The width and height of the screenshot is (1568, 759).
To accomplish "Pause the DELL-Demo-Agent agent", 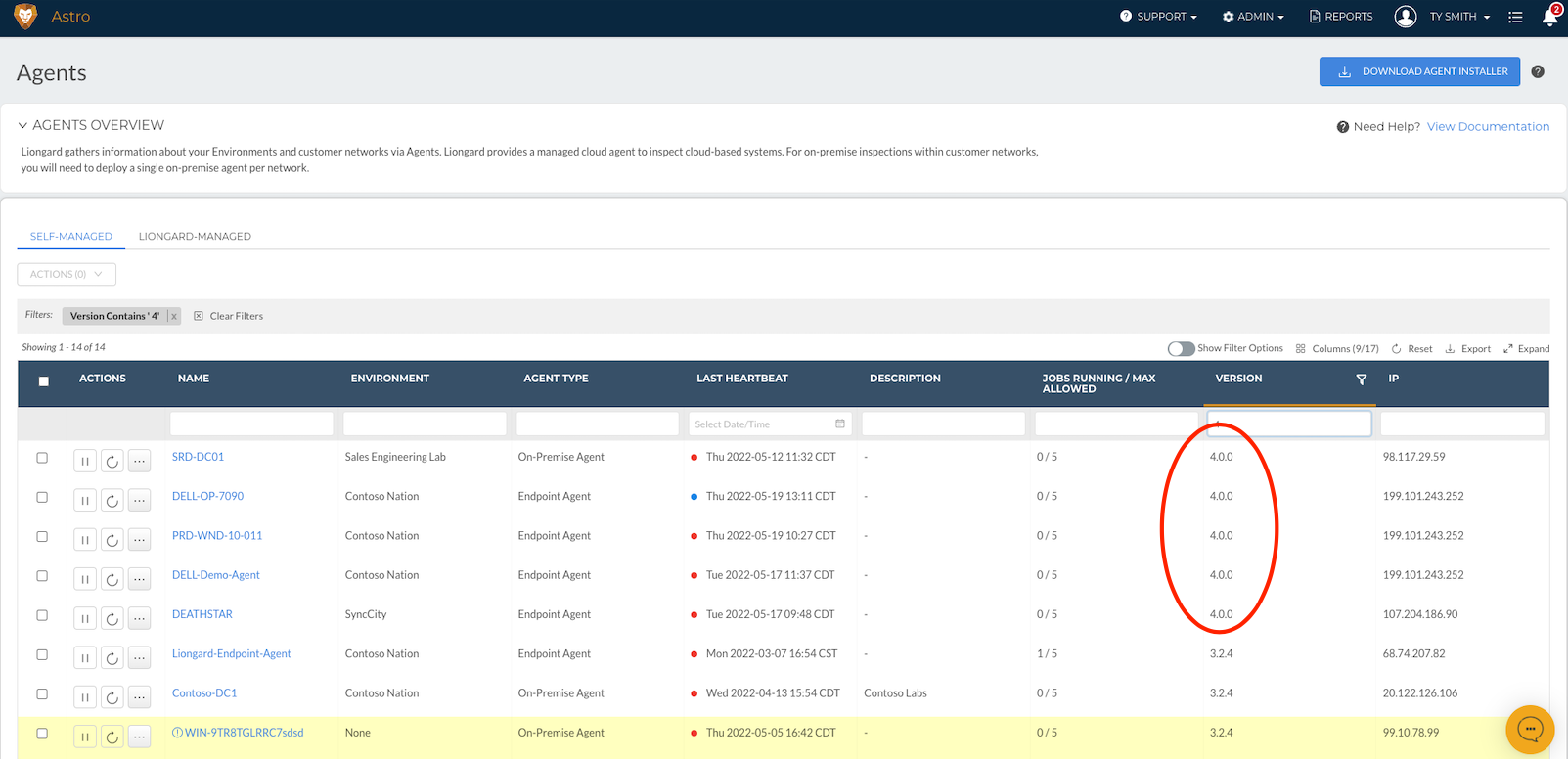I will click(85, 579).
